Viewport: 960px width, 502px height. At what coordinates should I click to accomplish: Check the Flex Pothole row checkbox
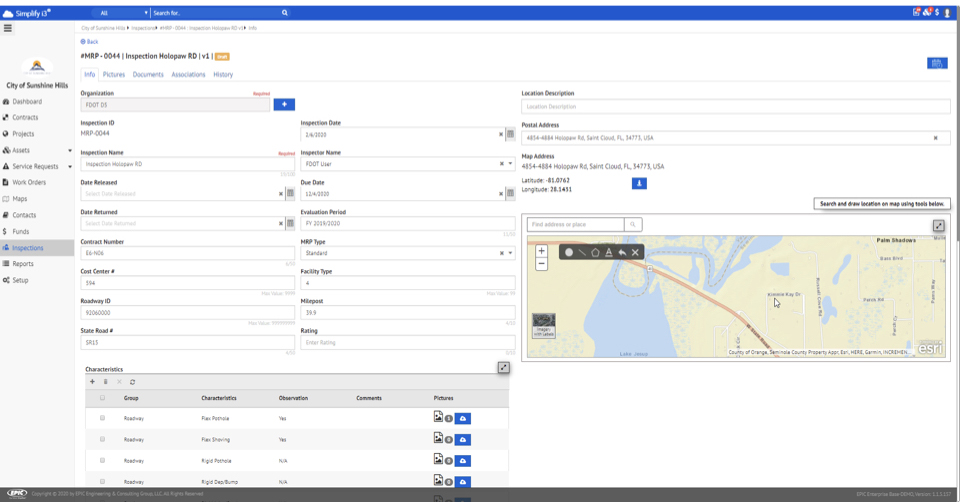tap(102, 418)
